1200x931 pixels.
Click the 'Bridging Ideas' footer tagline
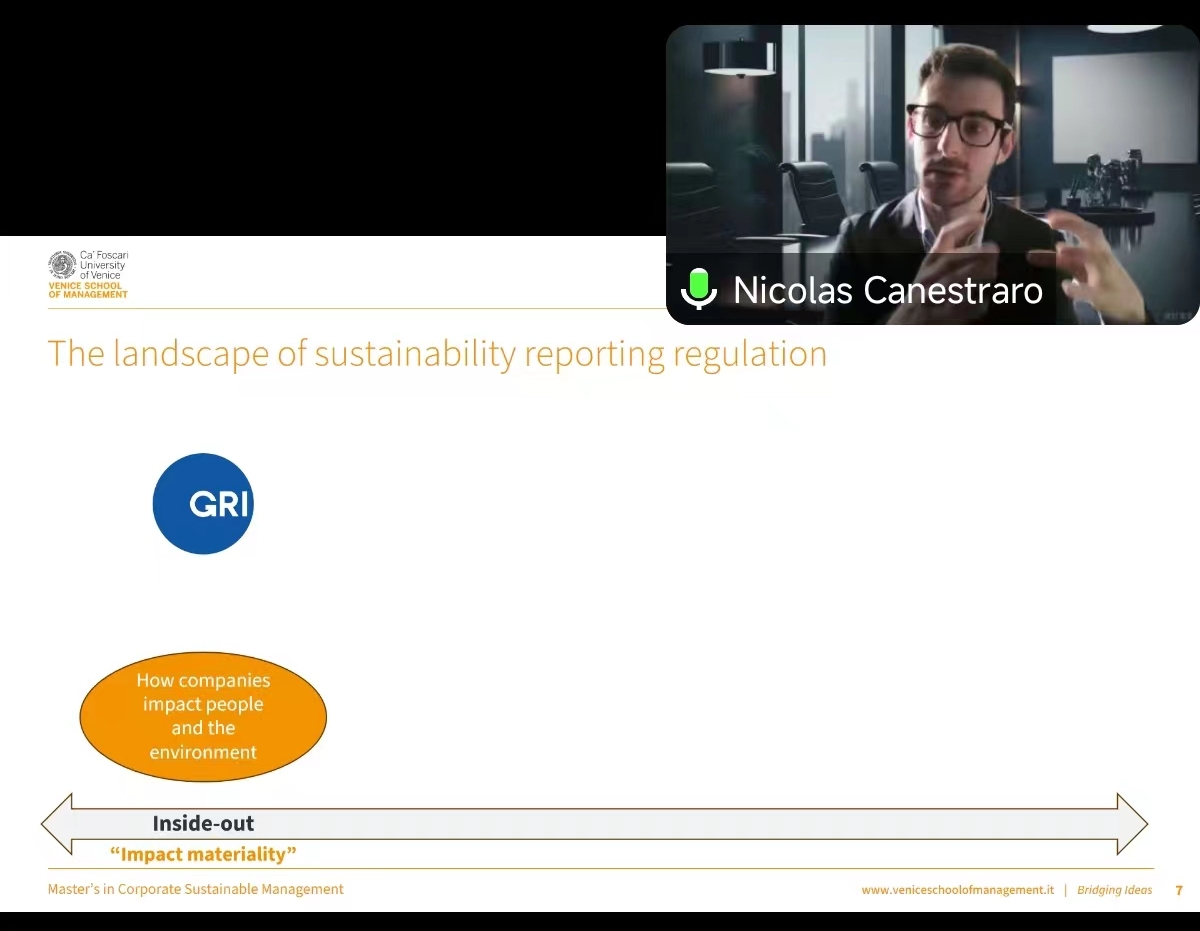pos(1114,890)
